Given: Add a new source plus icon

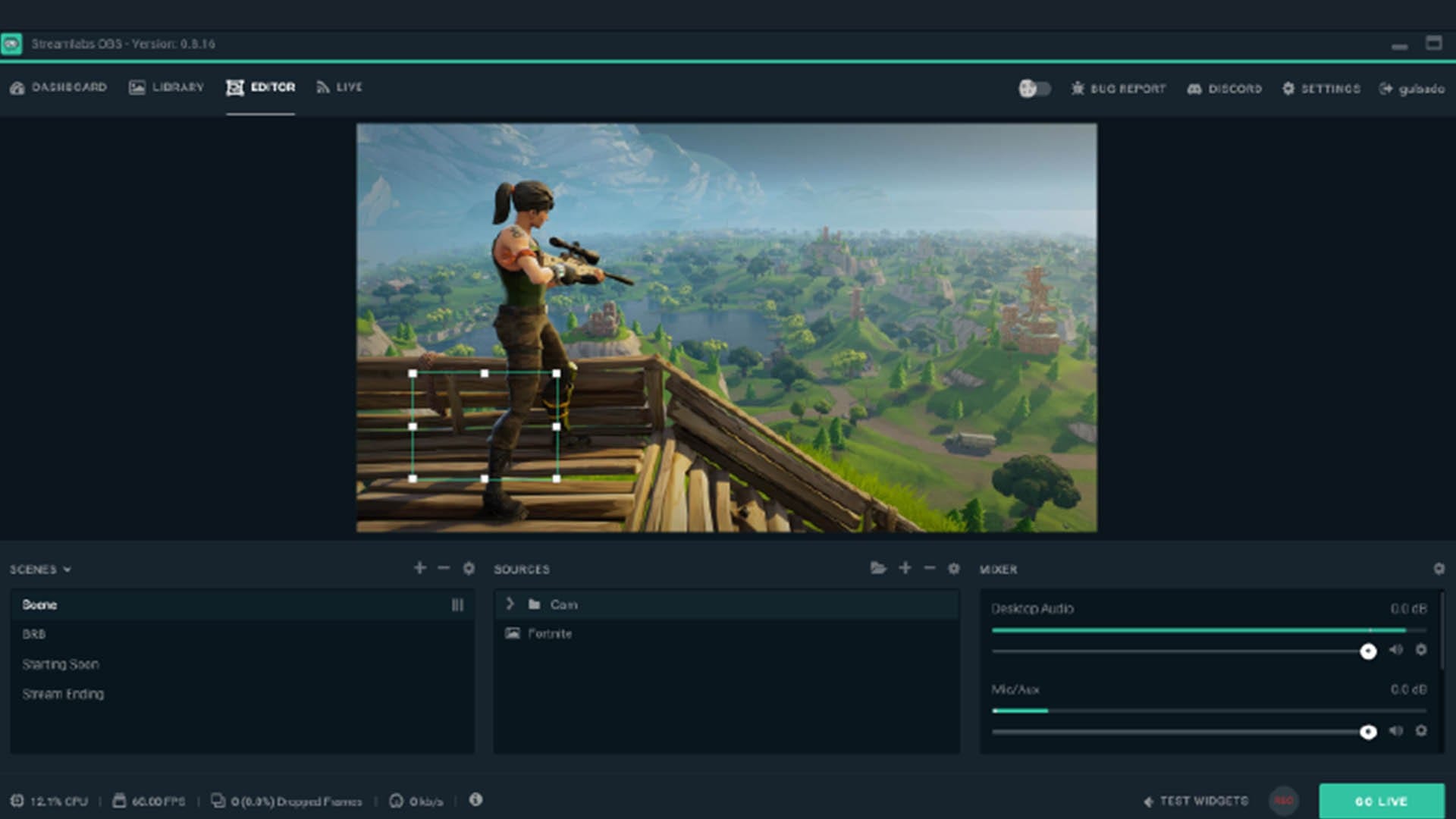Looking at the screenshot, I should 905,568.
